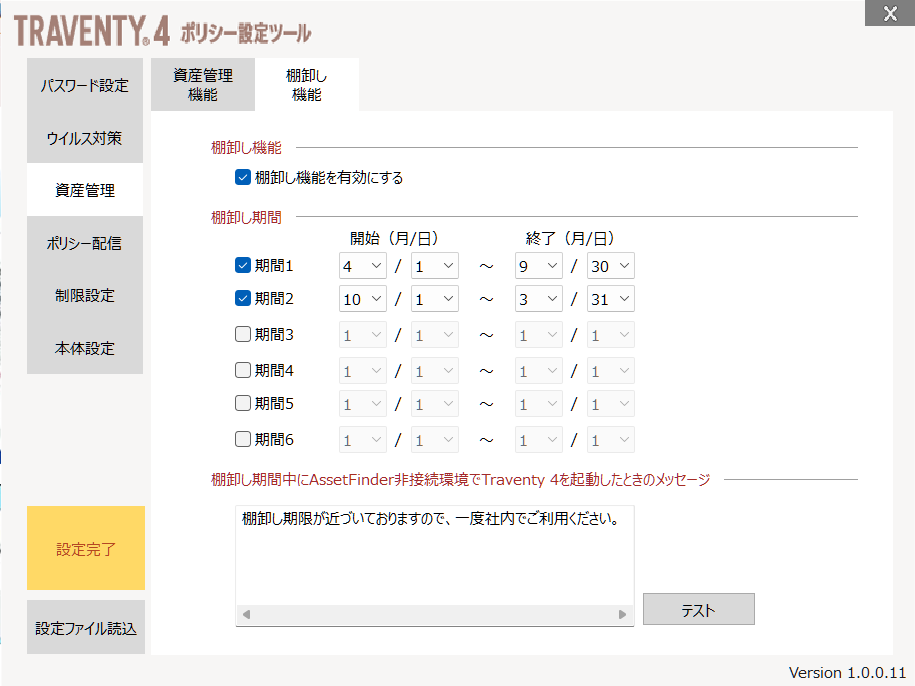Close the policy tool with the X button

pos(890,13)
